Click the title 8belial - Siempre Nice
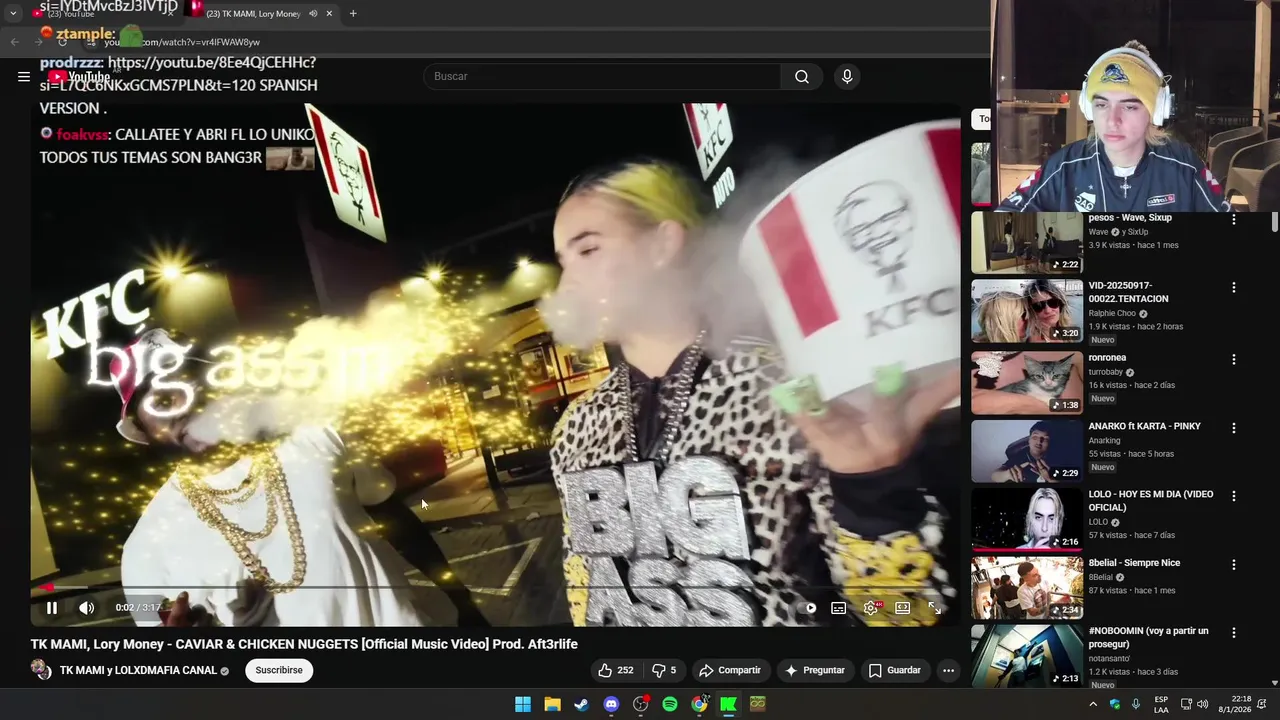Image resolution: width=1280 pixels, height=720 pixels. coord(1134,563)
